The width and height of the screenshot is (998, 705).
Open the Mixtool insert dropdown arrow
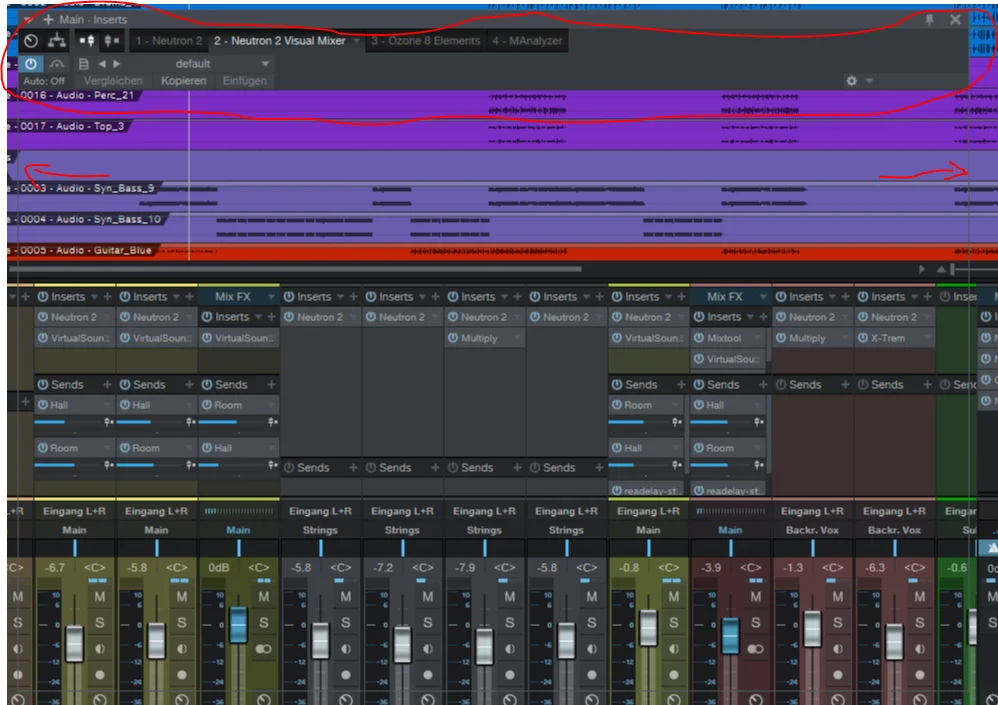(x=757, y=338)
